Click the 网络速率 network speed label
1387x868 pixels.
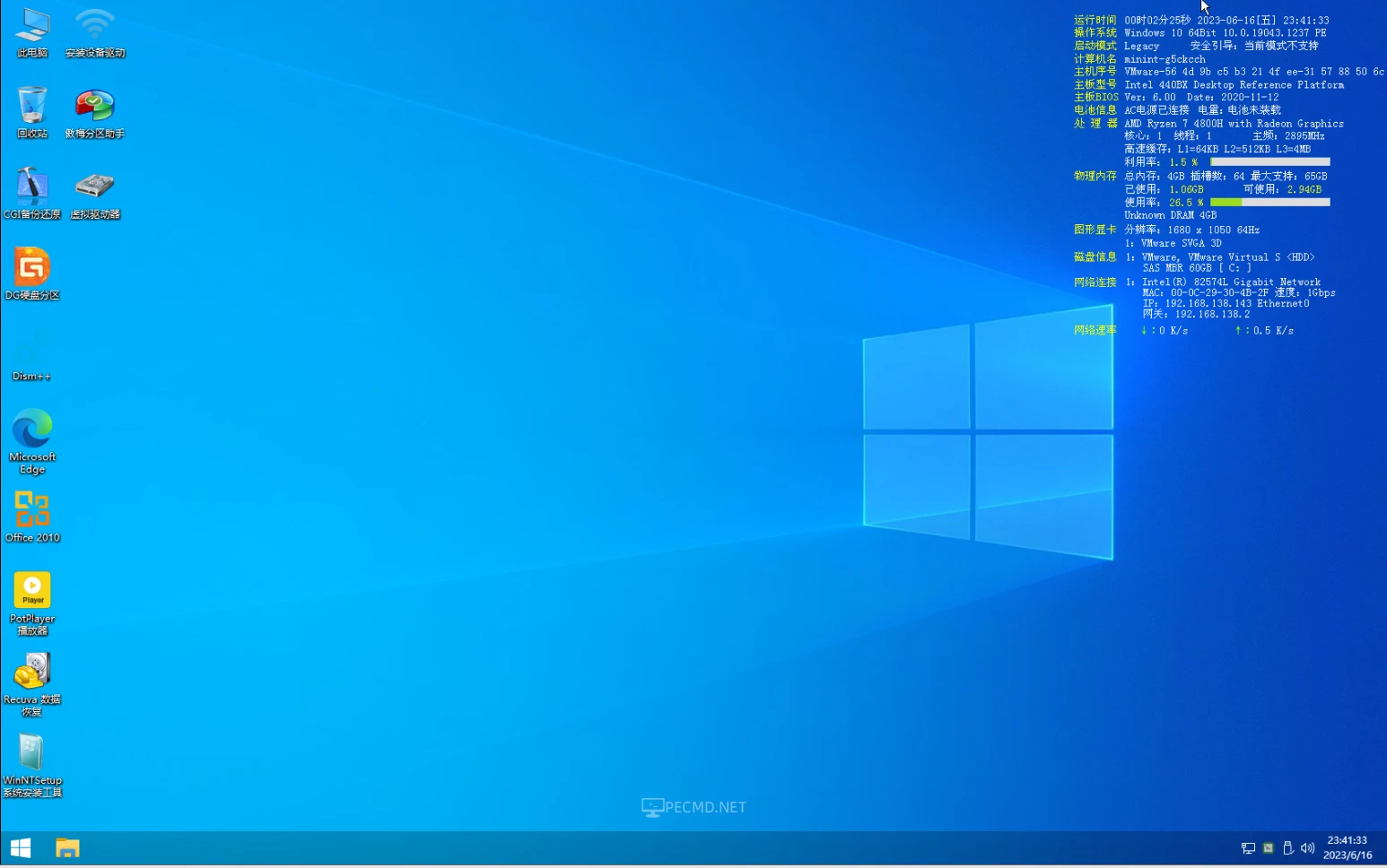coord(1095,330)
